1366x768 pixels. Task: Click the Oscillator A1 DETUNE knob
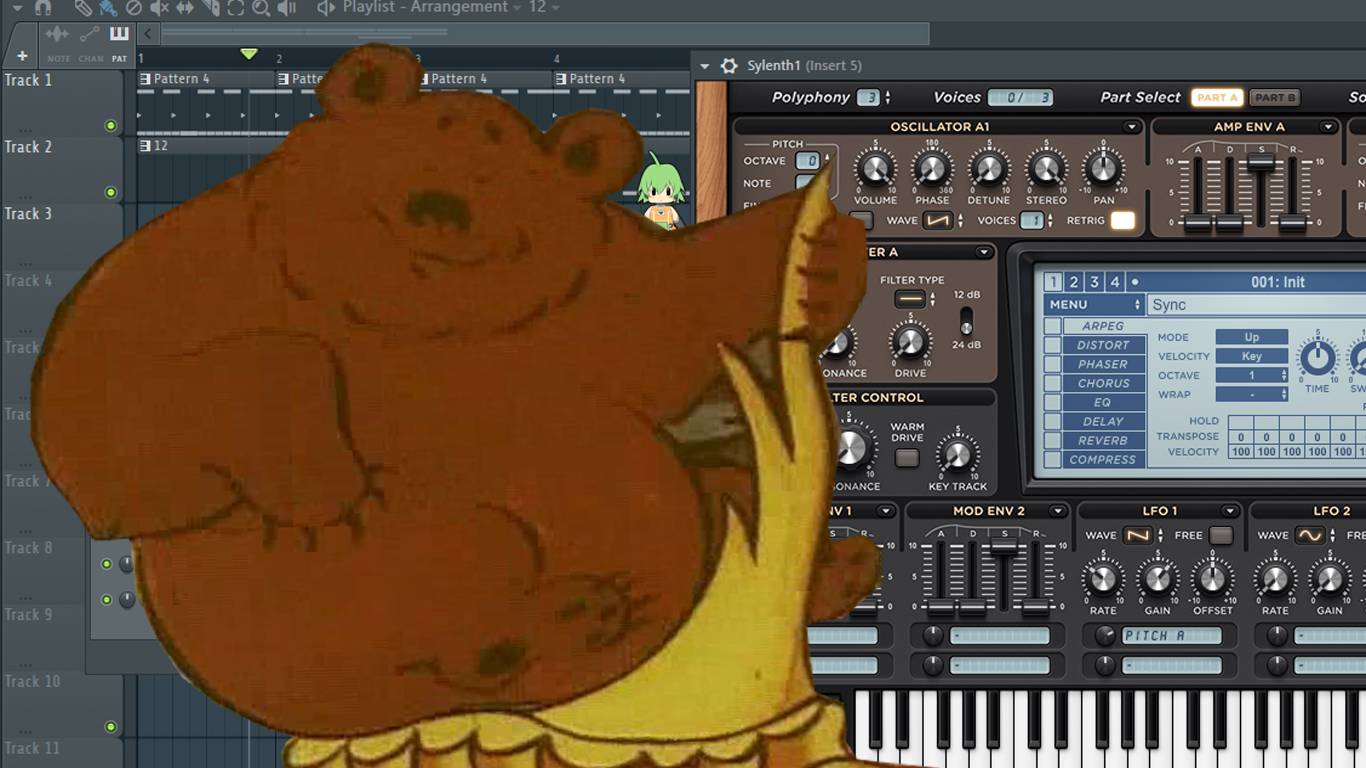click(x=988, y=169)
